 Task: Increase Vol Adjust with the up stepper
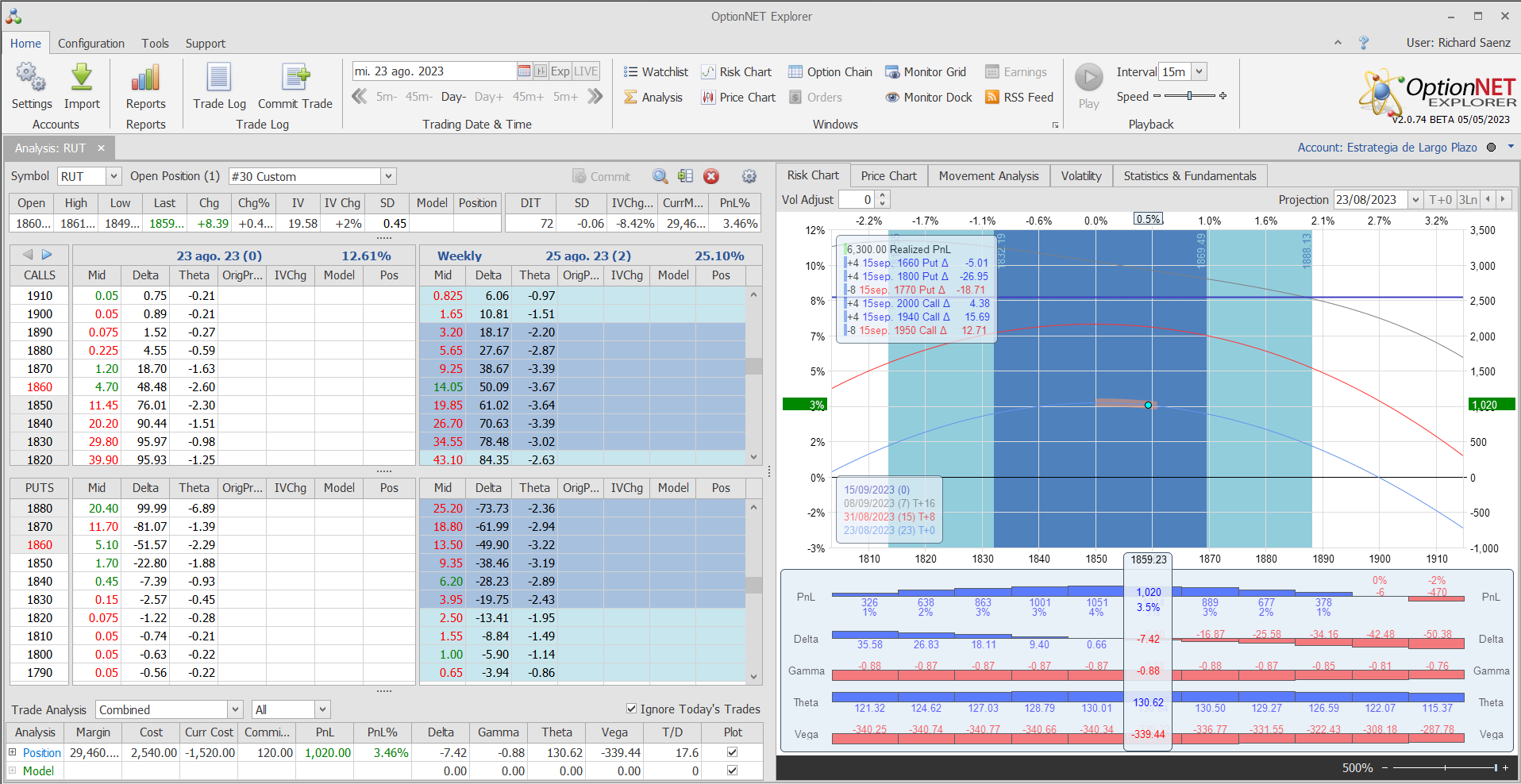[883, 195]
